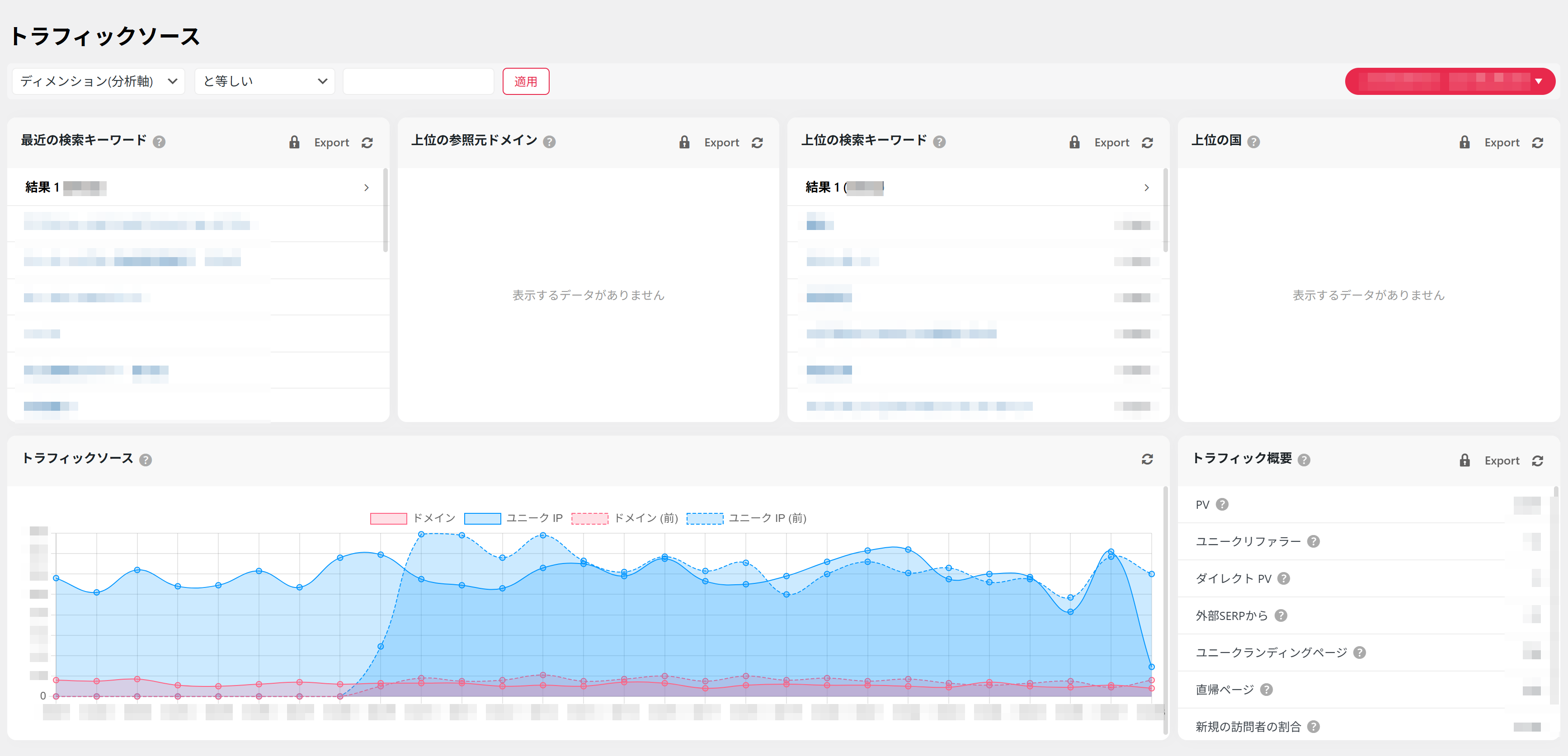Open the と等しい operator dropdown
Image resolution: width=1568 pixels, height=756 pixels.
(265, 82)
